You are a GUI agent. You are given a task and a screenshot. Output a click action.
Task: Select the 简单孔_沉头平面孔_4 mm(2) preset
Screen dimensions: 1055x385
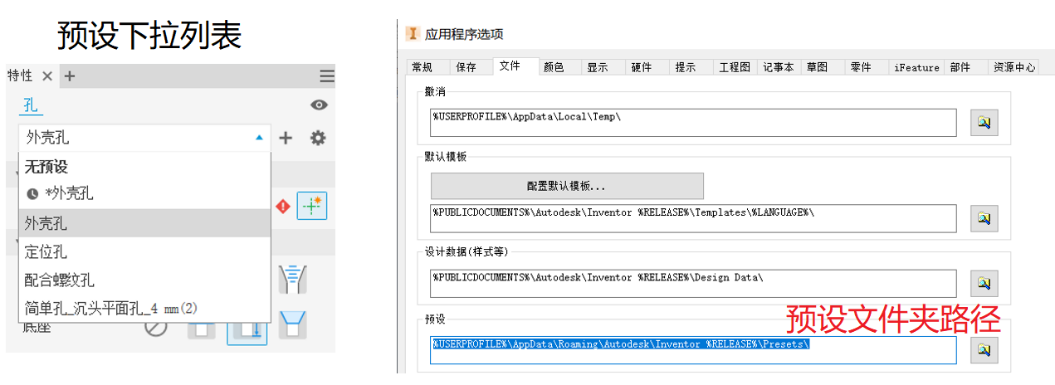145,308
